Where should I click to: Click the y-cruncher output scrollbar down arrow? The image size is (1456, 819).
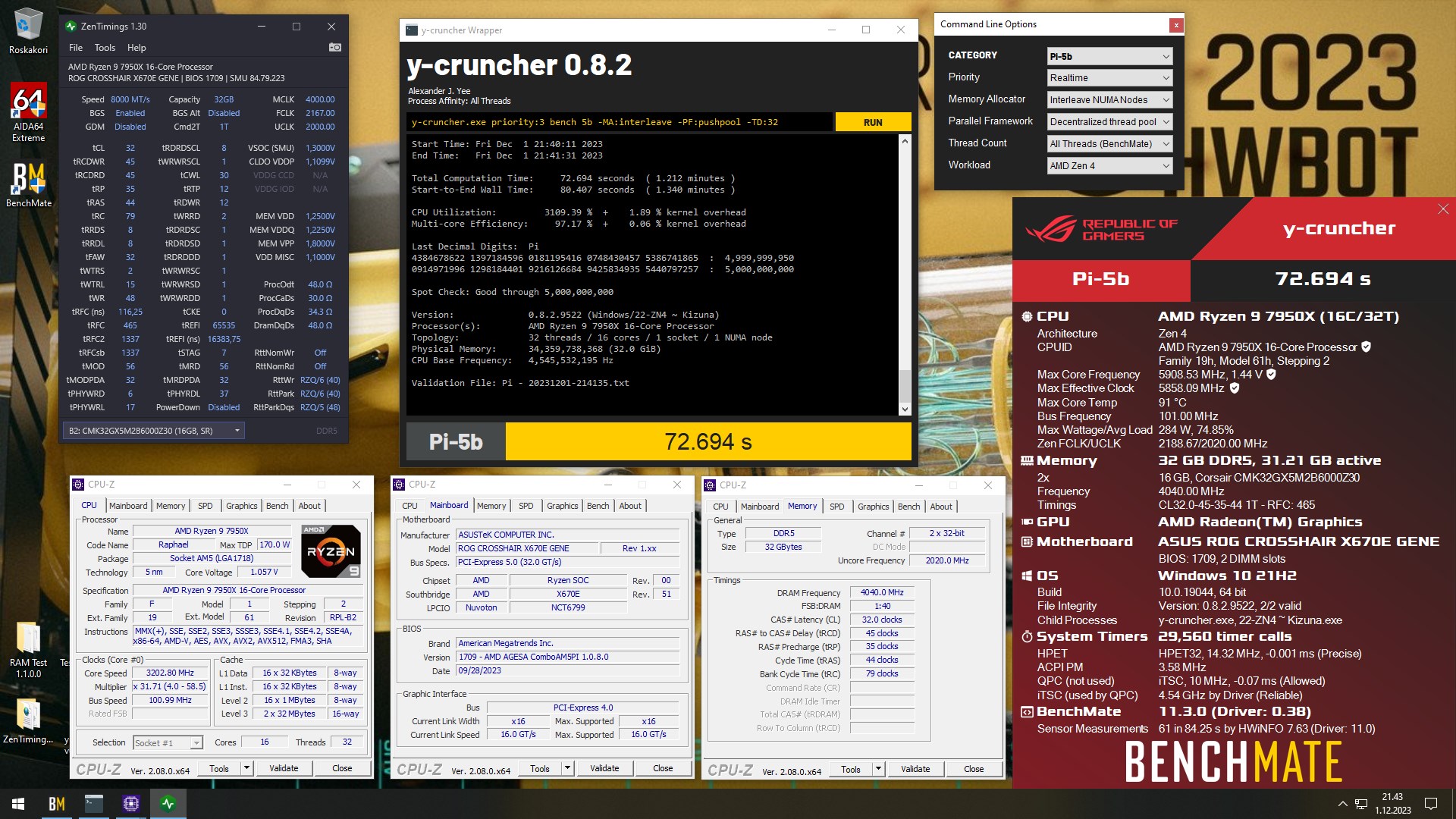pos(904,409)
